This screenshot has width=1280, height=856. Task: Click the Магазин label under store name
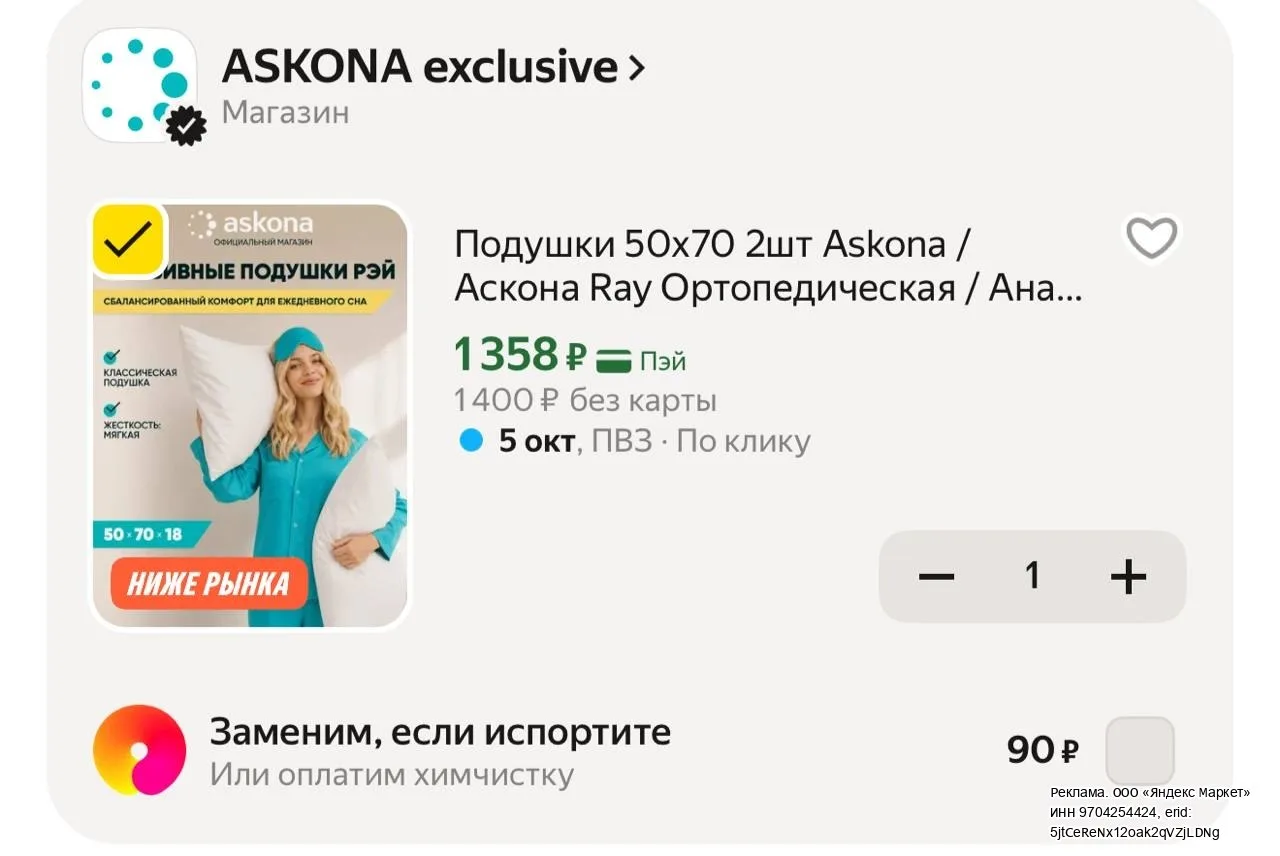tap(286, 112)
